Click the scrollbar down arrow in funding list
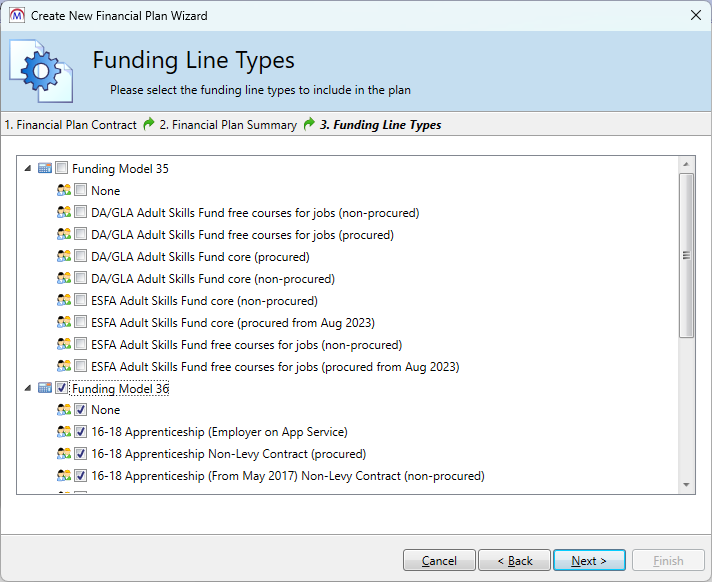712x582 pixels. tap(686, 484)
